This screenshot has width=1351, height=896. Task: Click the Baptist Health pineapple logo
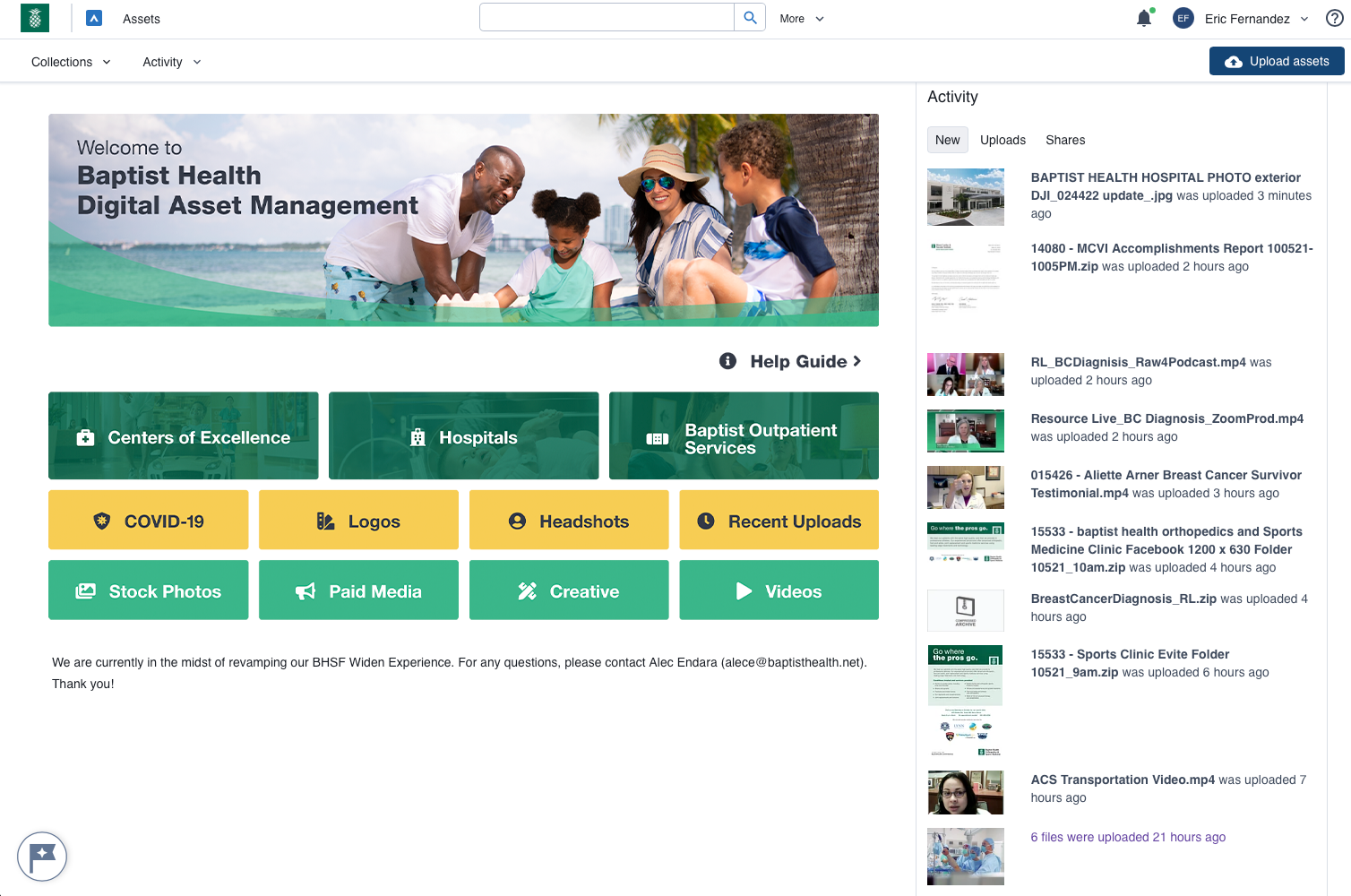pos(35,17)
